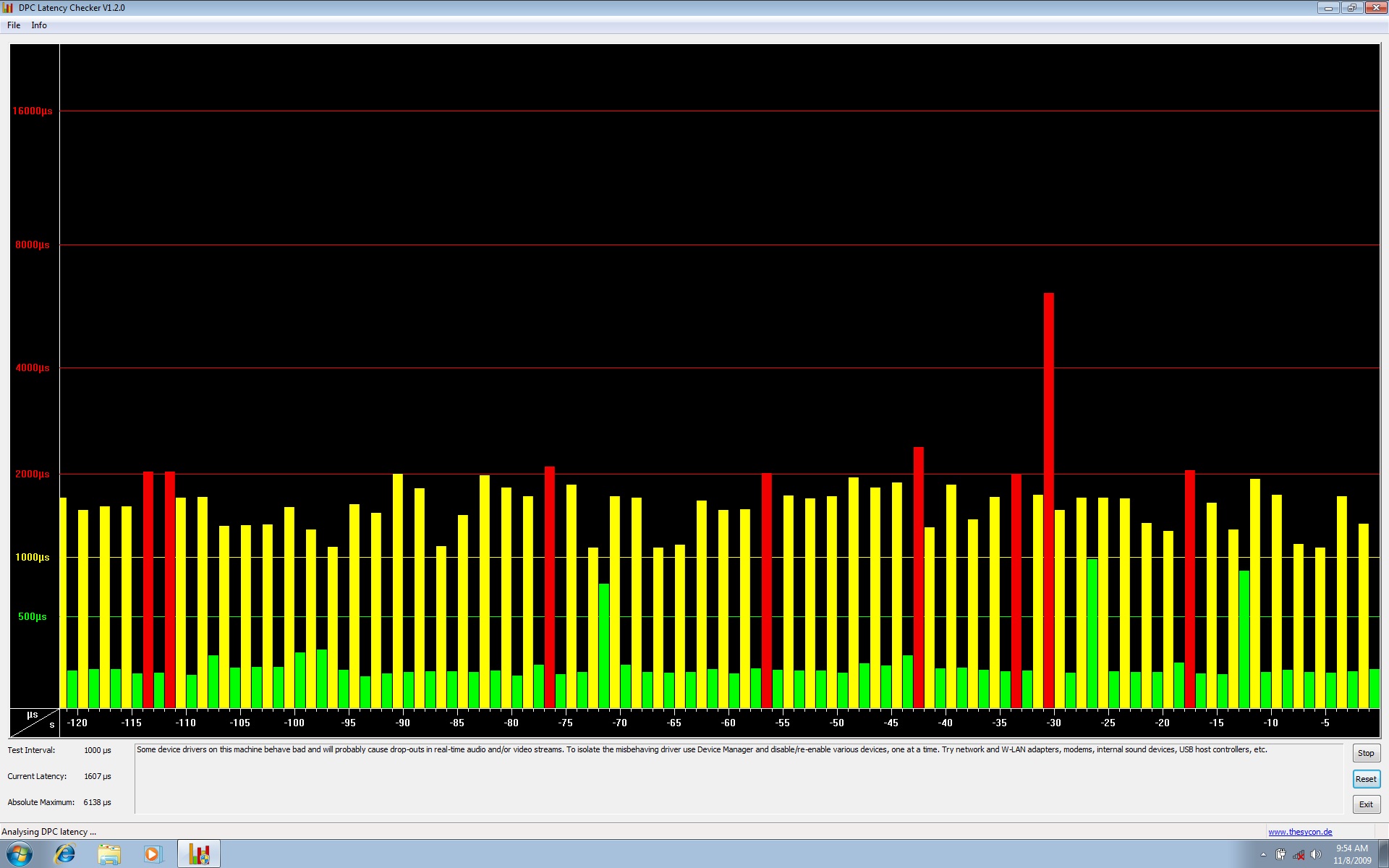Open the volume speaker tray icon

pos(1316,854)
